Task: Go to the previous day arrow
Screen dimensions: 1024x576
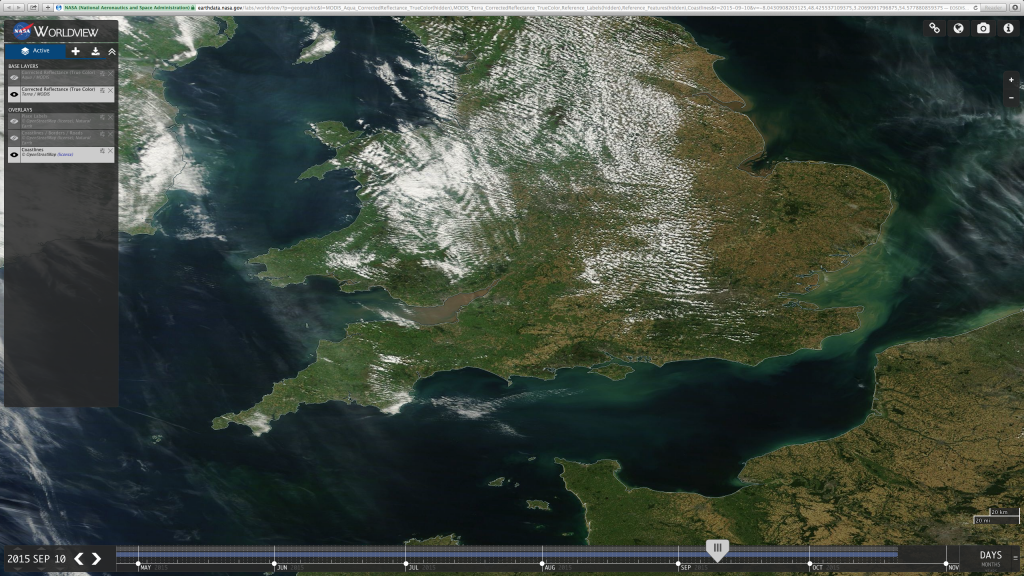Action: click(x=78, y=558)
